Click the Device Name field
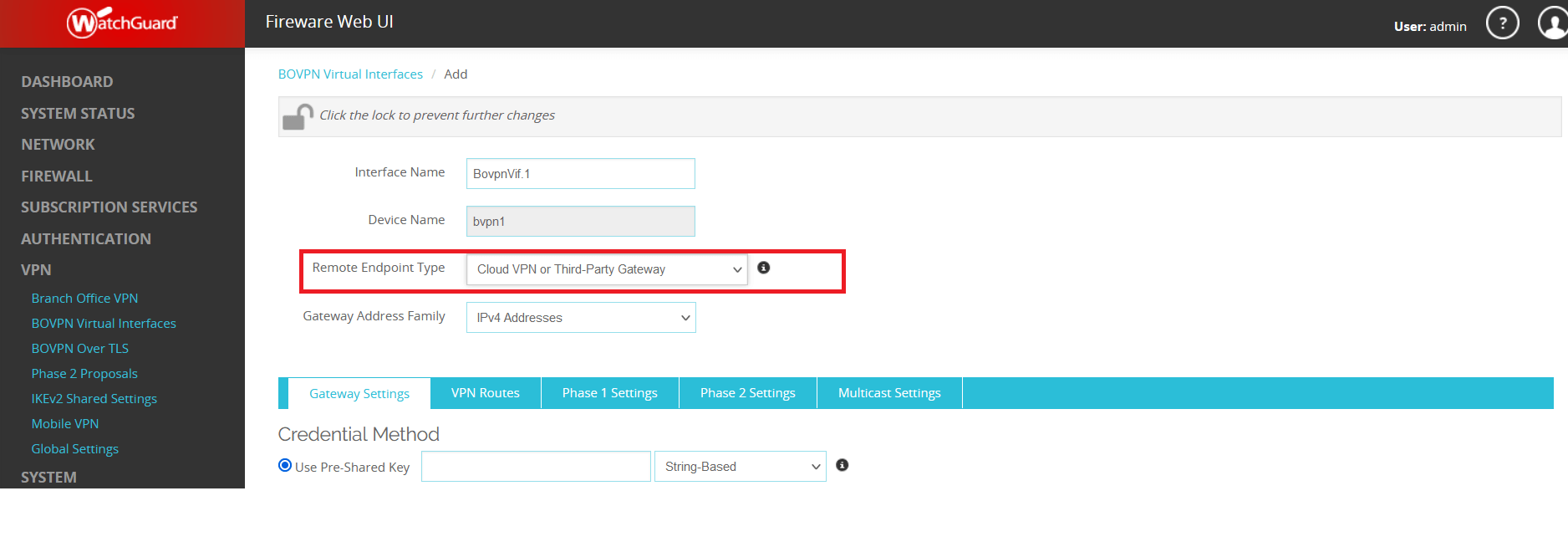Image resolution: width=1568 pixels, height=542 pixels. point(581,222)
